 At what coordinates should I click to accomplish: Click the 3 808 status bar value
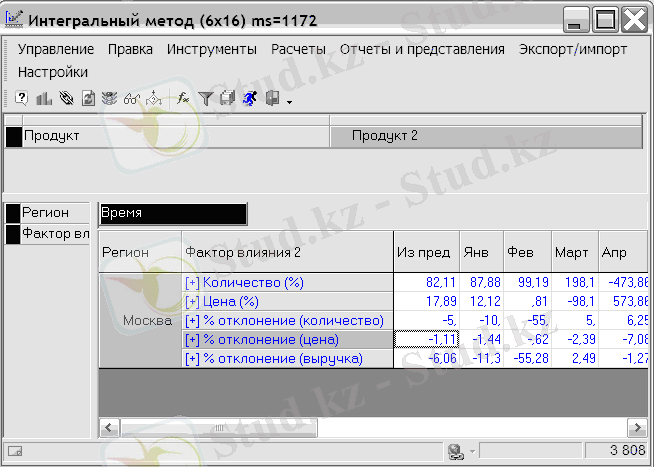point(616,450)
